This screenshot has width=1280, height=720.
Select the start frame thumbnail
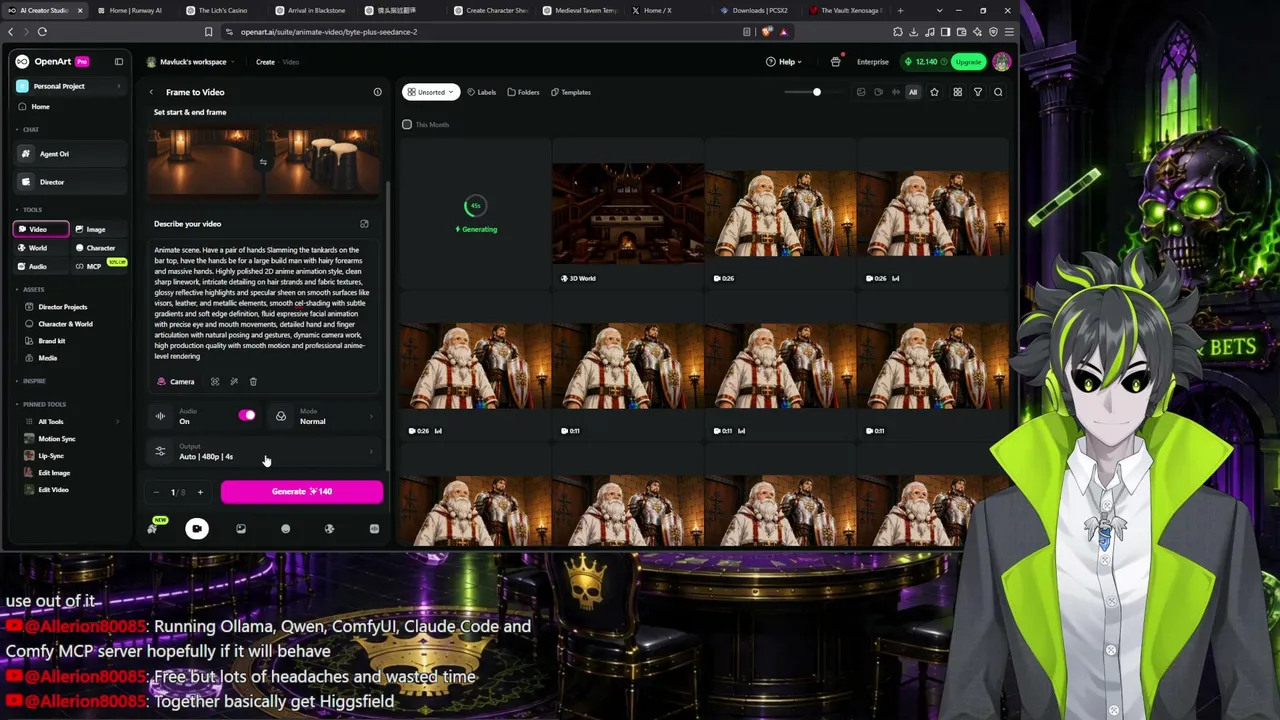204,160
